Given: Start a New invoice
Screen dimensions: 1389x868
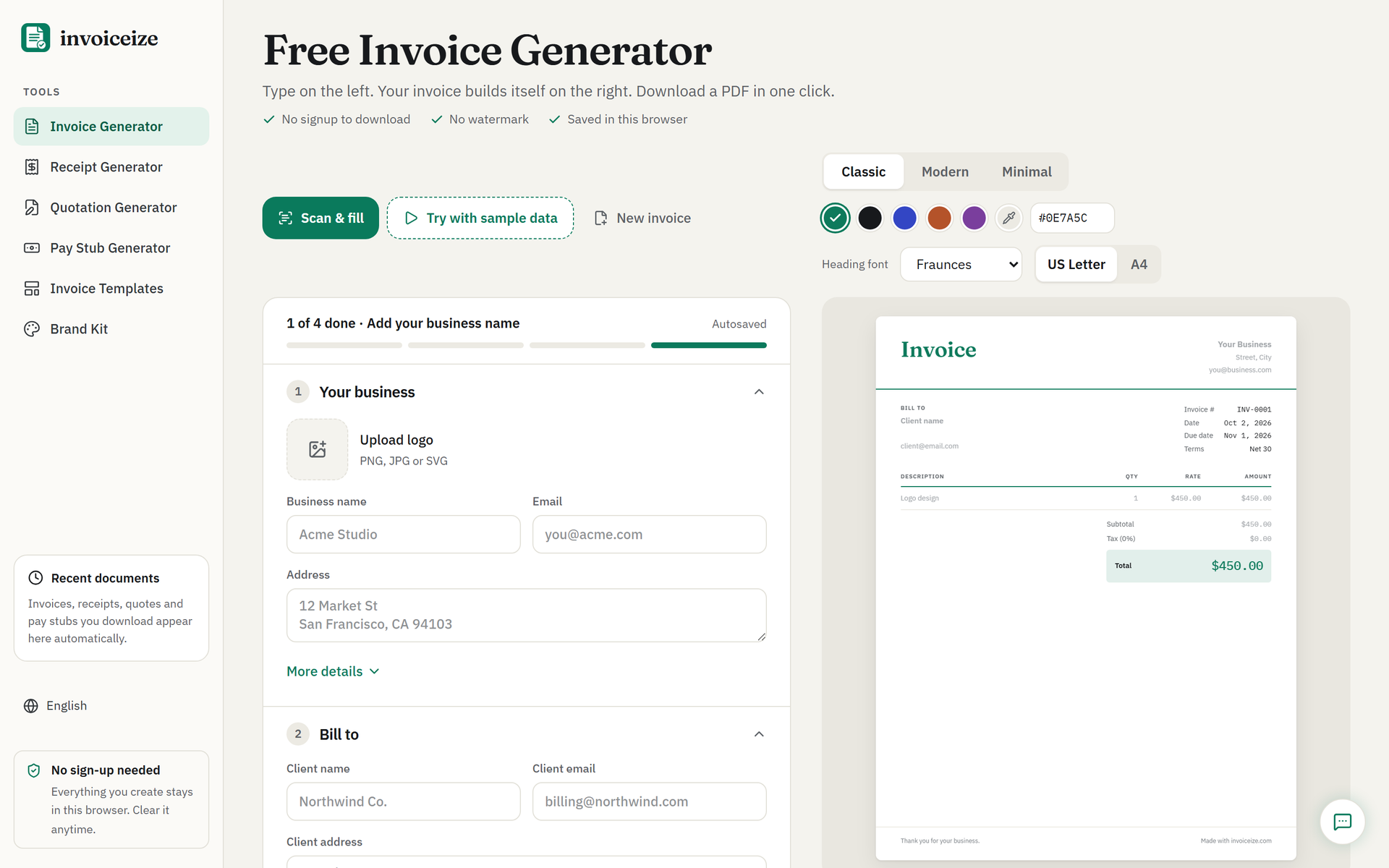Looking at the screenshot, I should coord(642,218).
